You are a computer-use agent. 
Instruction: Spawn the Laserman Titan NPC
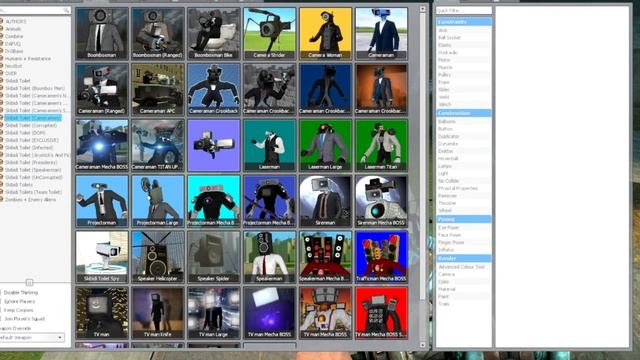tap(381, 145)
